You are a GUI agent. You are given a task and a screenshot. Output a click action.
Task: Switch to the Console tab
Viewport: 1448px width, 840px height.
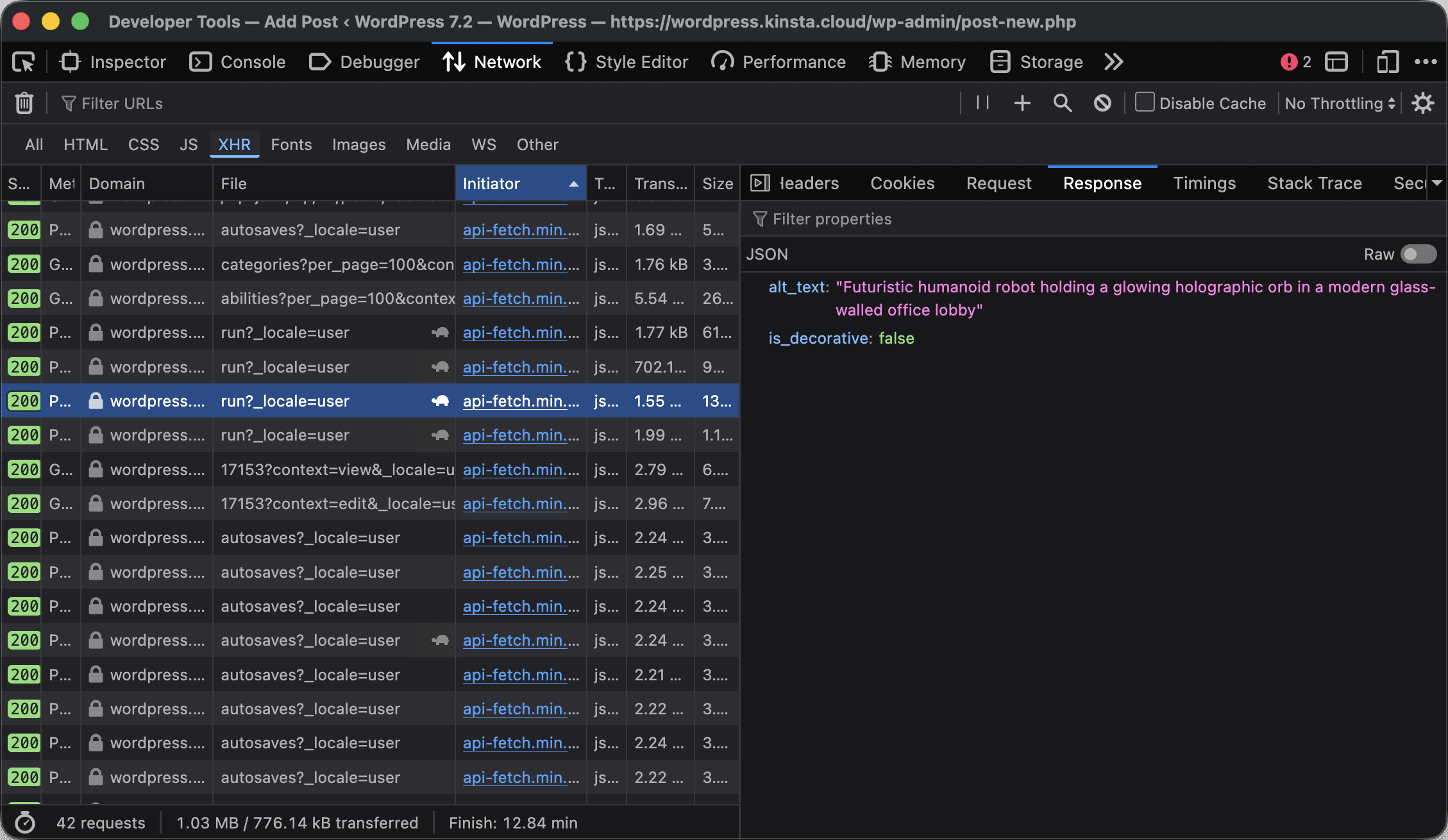click(237, 62)
